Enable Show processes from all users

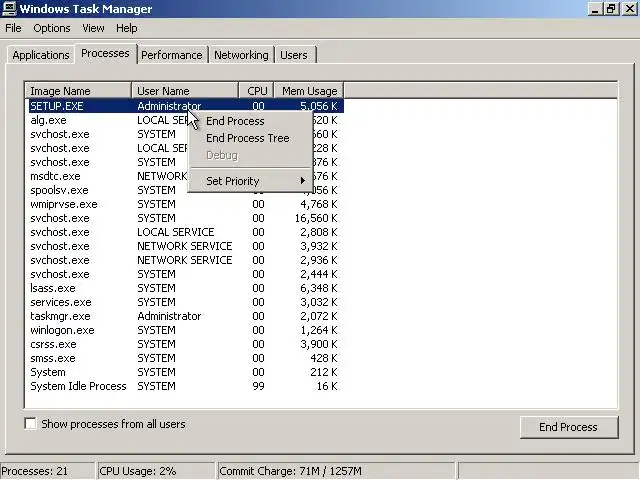click(x=31, y=424)
